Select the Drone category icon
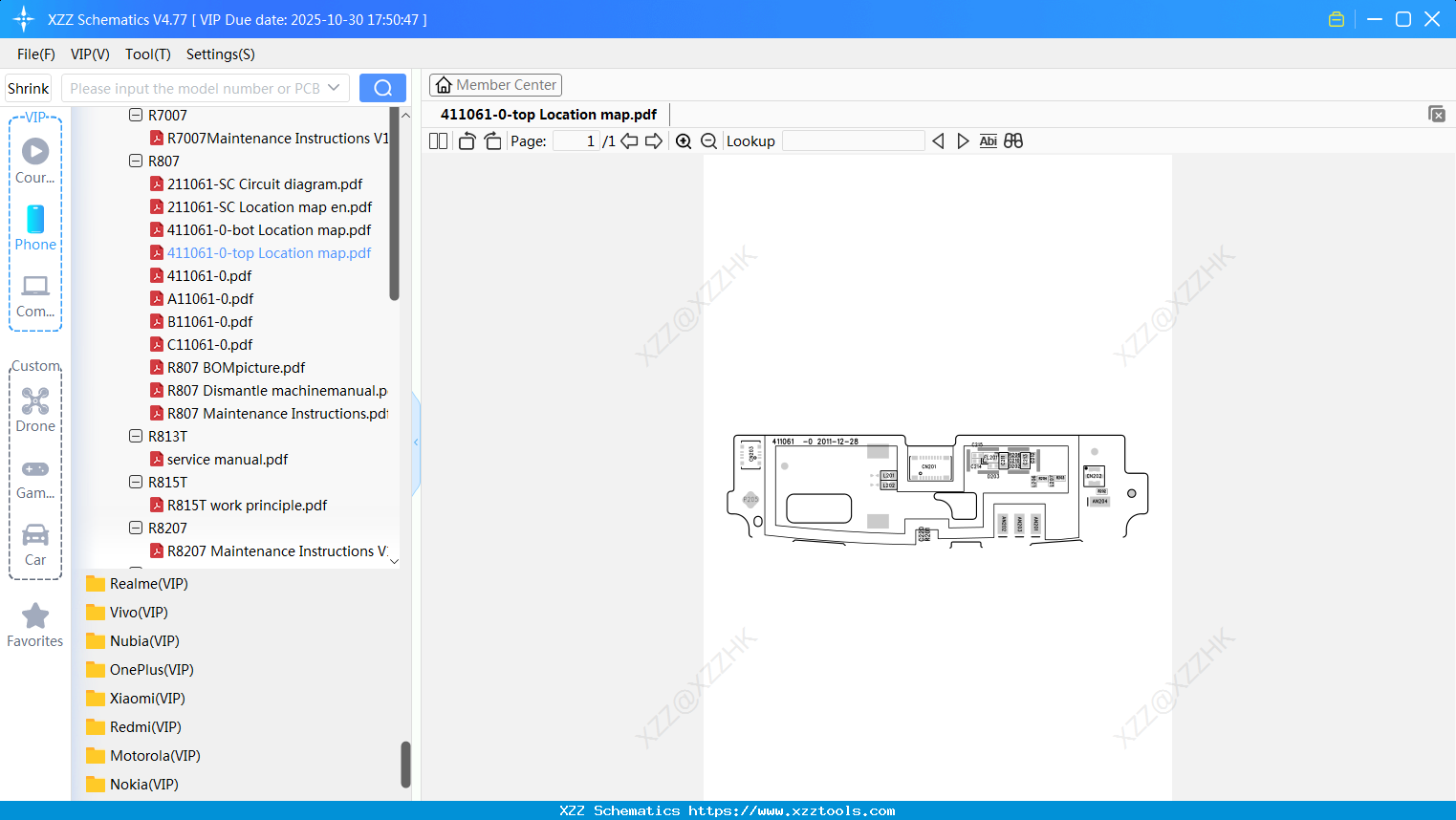The width and height of the screenshot is (1456, 820). click(35, 410)
